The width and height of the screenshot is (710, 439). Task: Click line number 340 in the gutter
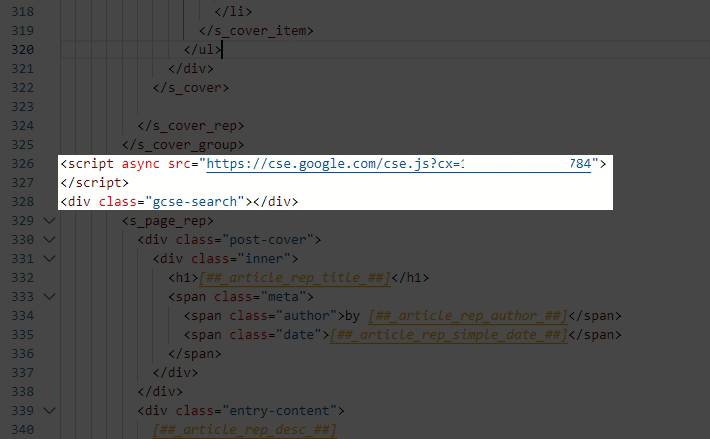pos(23,430)
